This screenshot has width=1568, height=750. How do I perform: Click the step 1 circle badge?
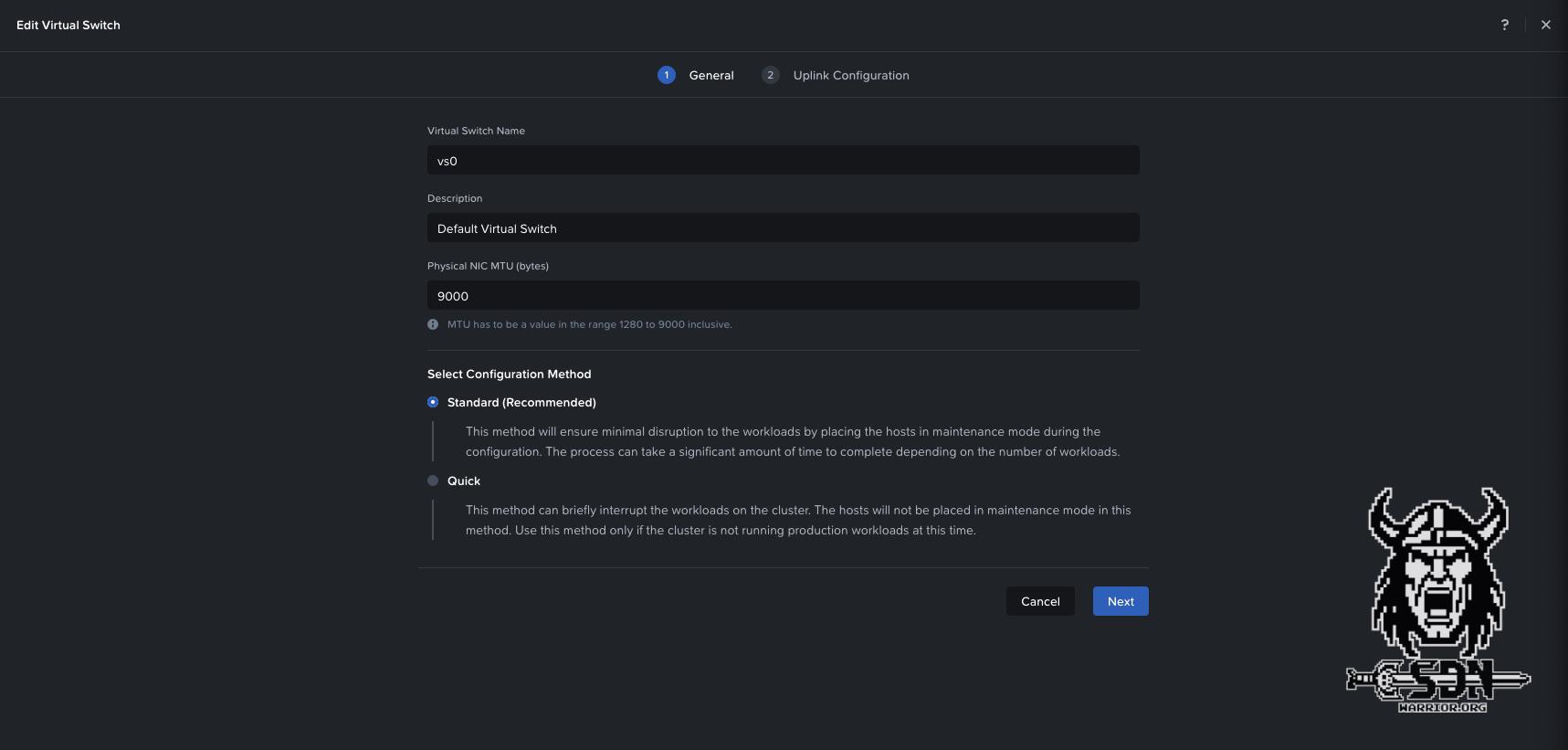[666, 75]
